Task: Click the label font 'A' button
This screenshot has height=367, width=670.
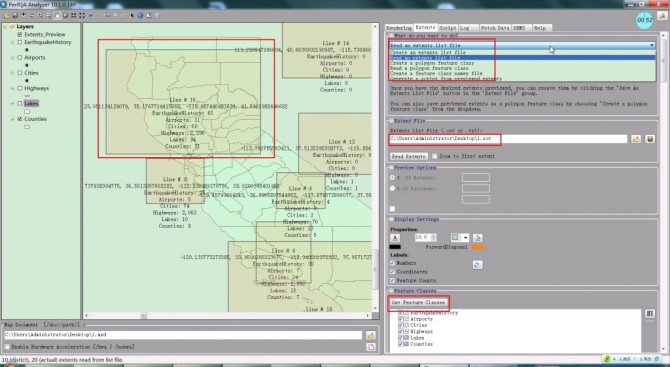Action: 395,238
